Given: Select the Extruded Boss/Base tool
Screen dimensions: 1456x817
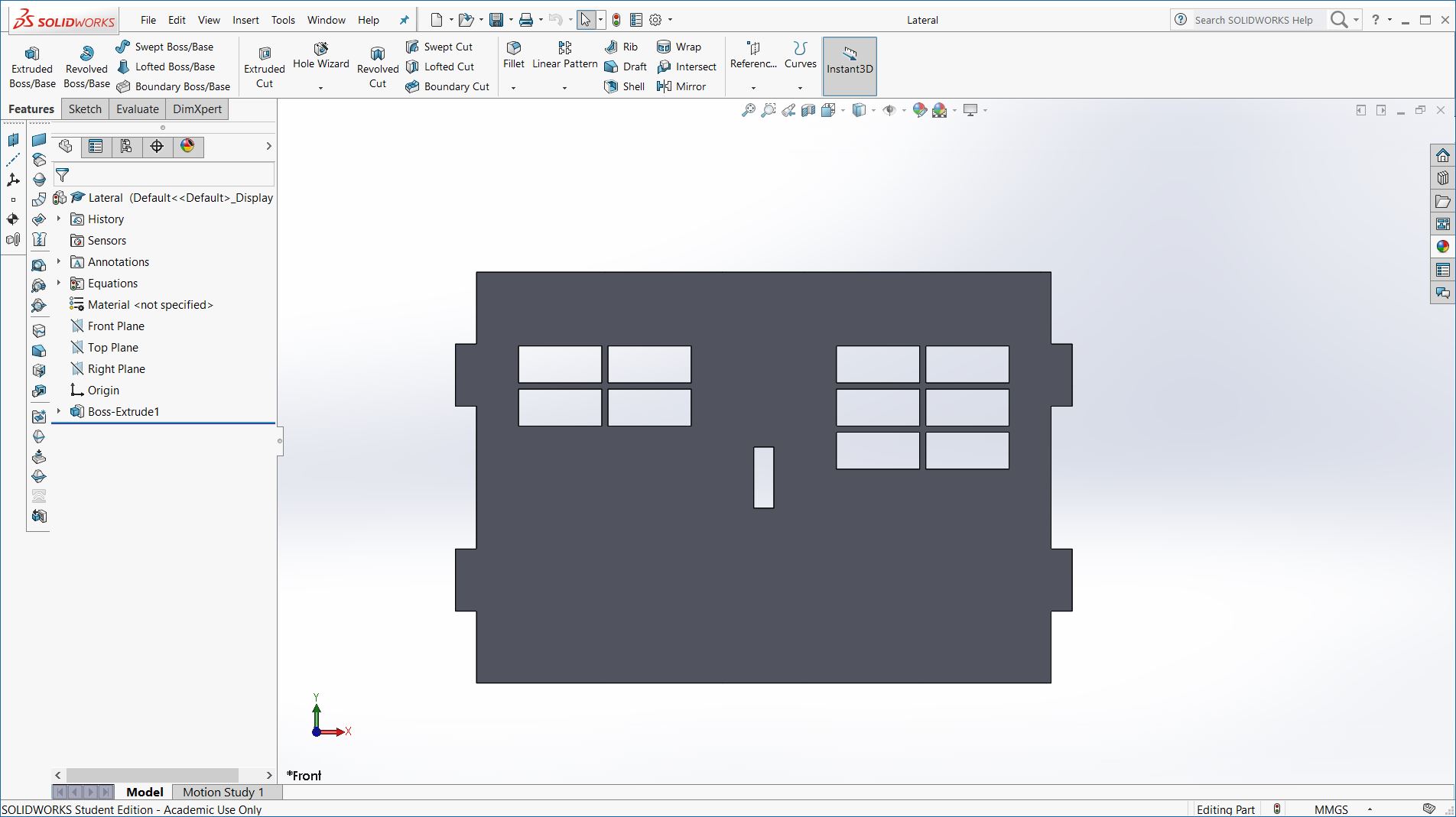Looking at the screenshot, I should pos(32,66).
